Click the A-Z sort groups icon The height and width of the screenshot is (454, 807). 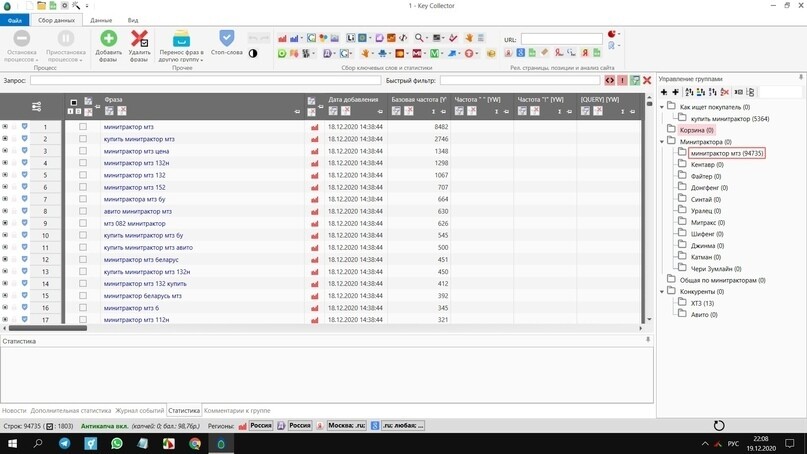click(689, 92)
